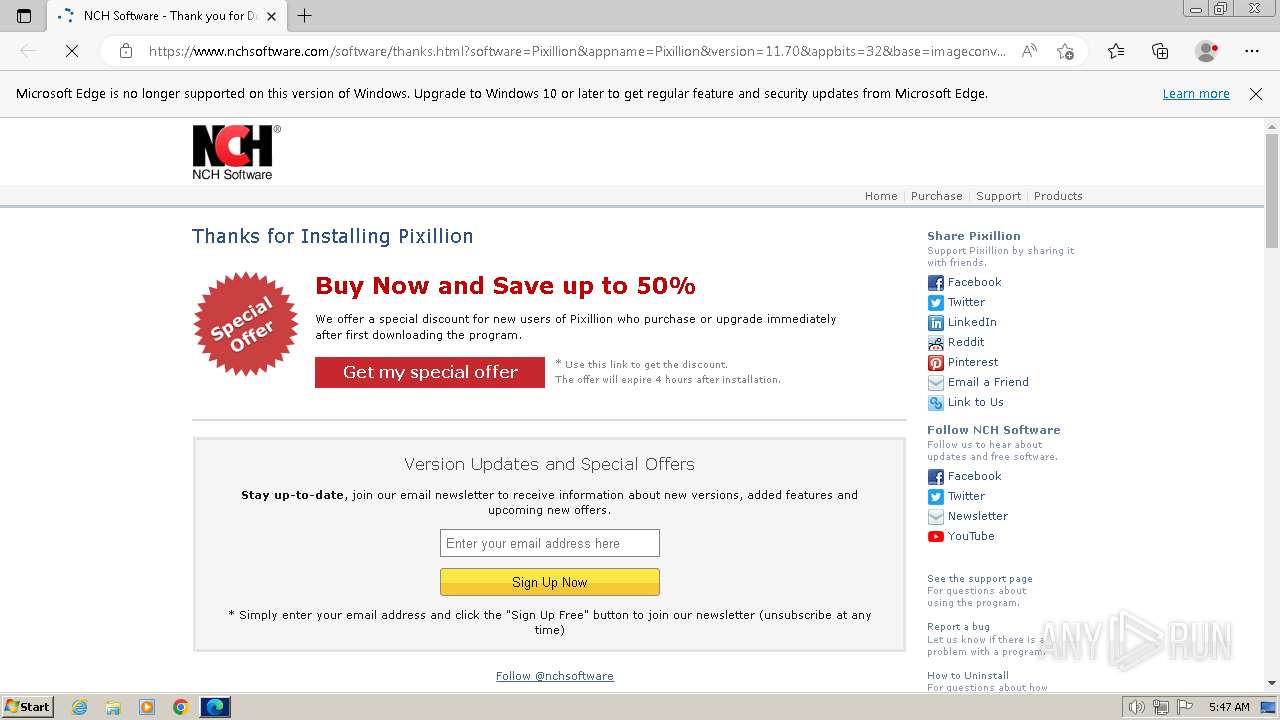Open Windows Media Player from the taskbar
Viewport: 1280px width, 720px height.
[147, 707]
